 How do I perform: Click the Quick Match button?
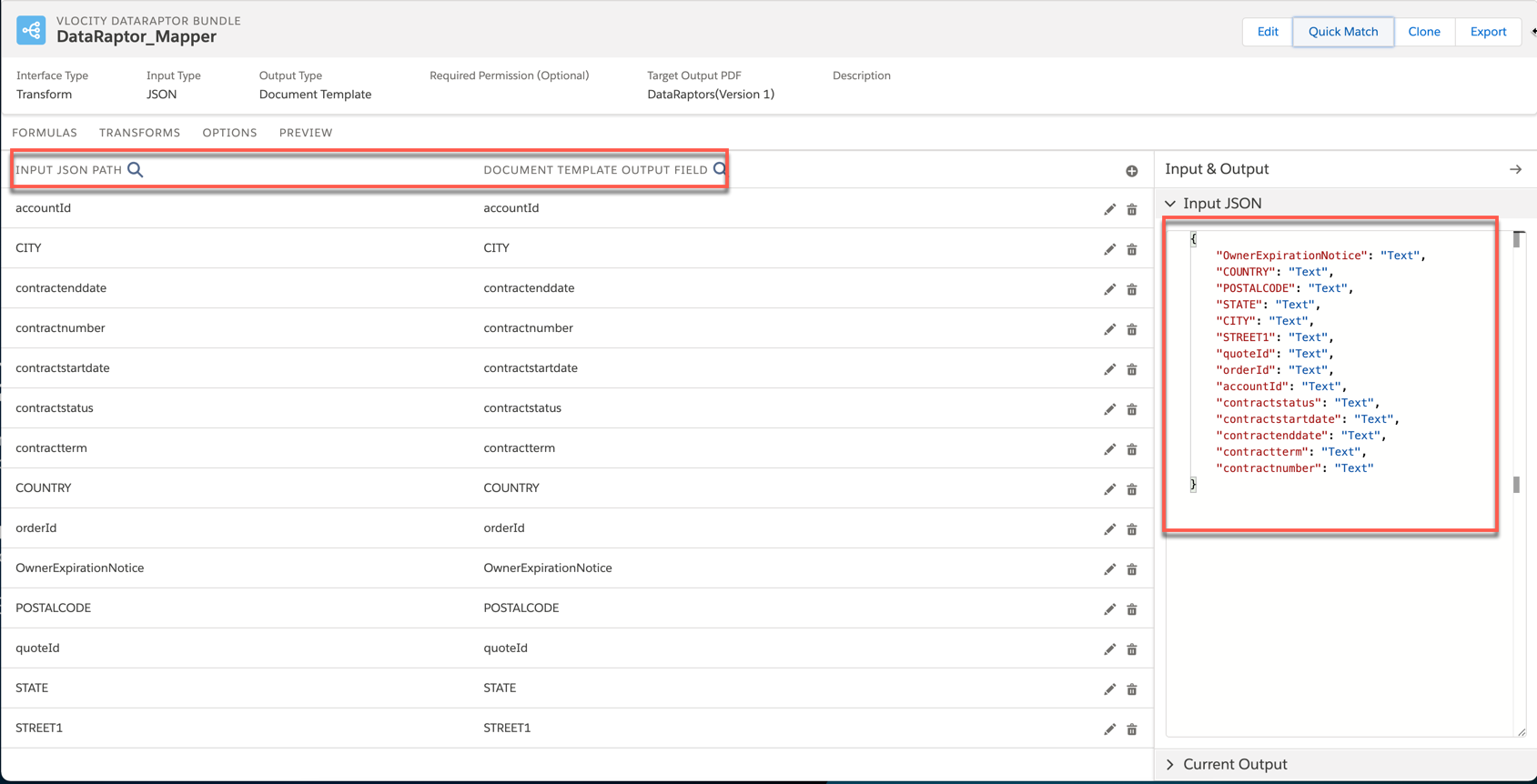click(x=1342, y=32)
